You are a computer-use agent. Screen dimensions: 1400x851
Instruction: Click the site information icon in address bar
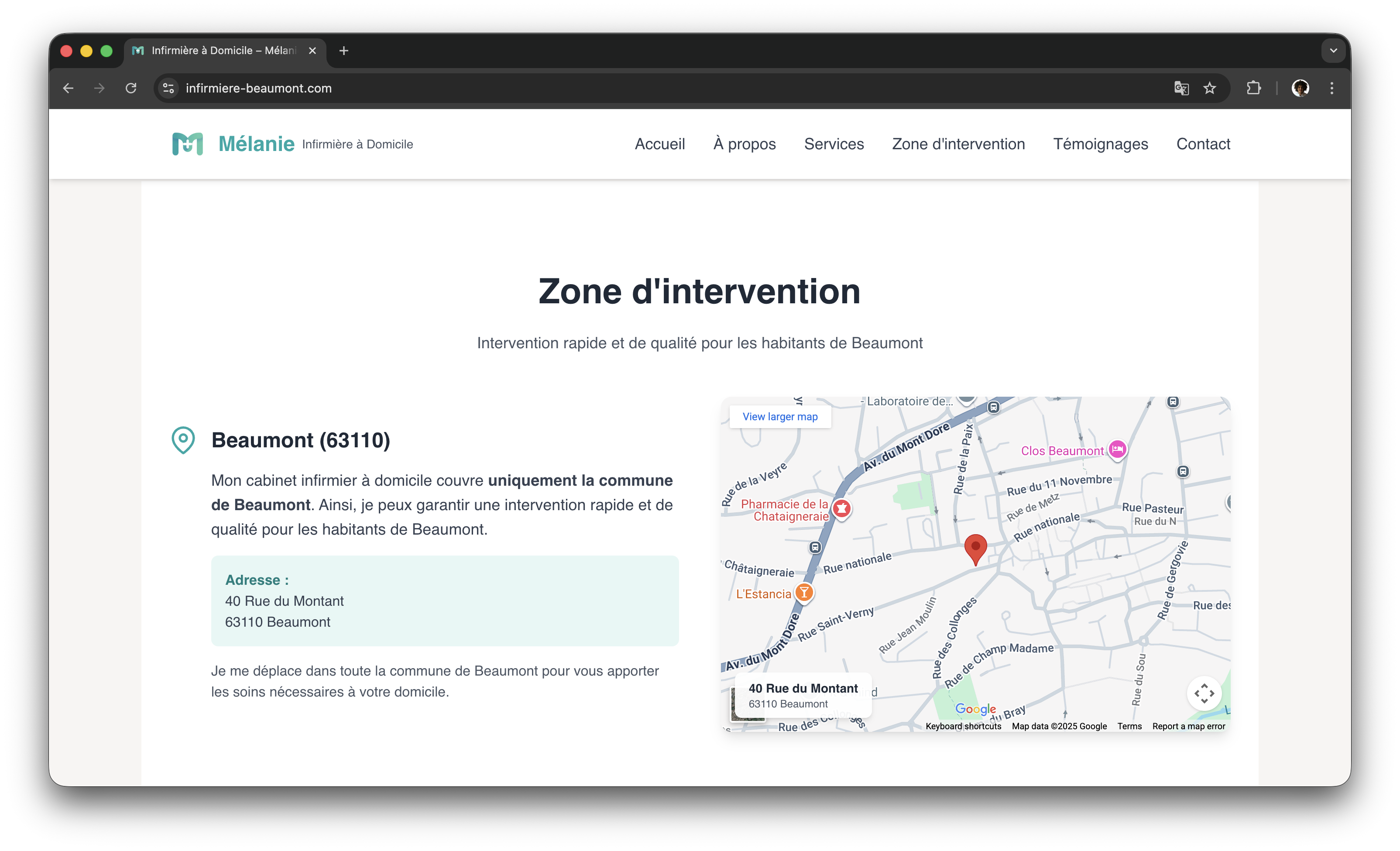168,88
